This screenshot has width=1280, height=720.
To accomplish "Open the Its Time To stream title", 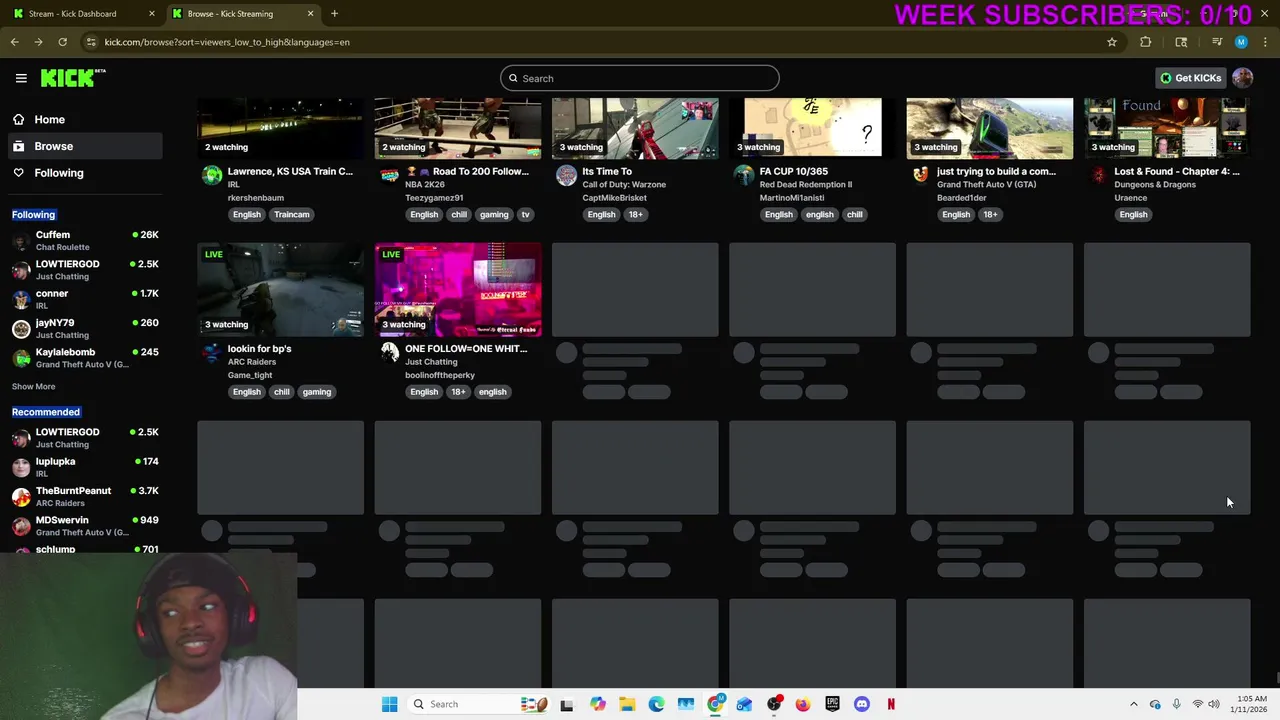I will click(607, 171).
